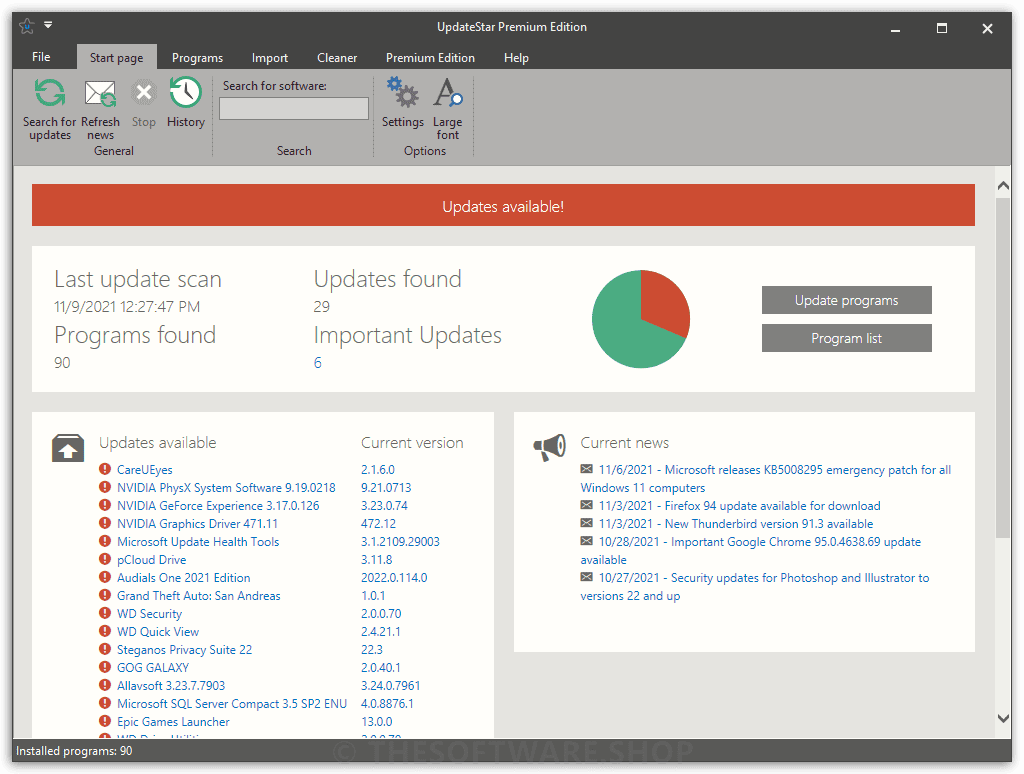Viewport: 1024px width, 774px height.
Task: Click the 11/9/2021 last scan timestamp
Action: (127, 306)
